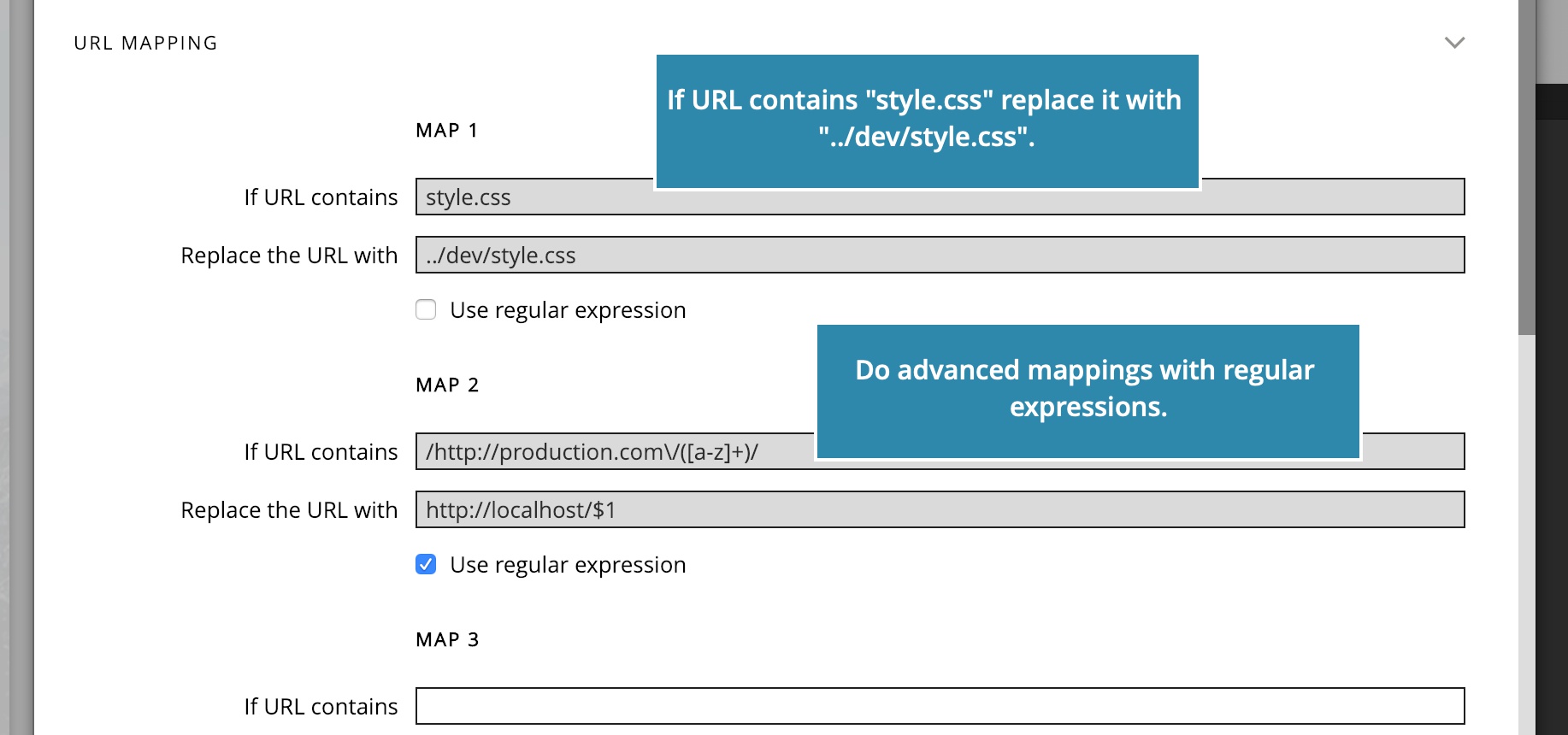The image size is (1568, 735).
Task: Focus the empty Map 3 'If URL contains' field
Action: pyautogui.click(x=940, y=706)
